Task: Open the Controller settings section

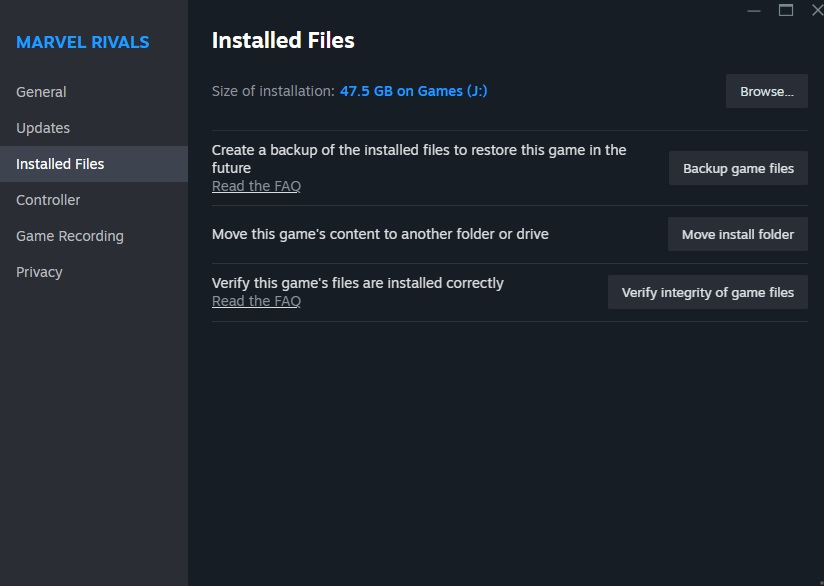Action: coord(48,200)
